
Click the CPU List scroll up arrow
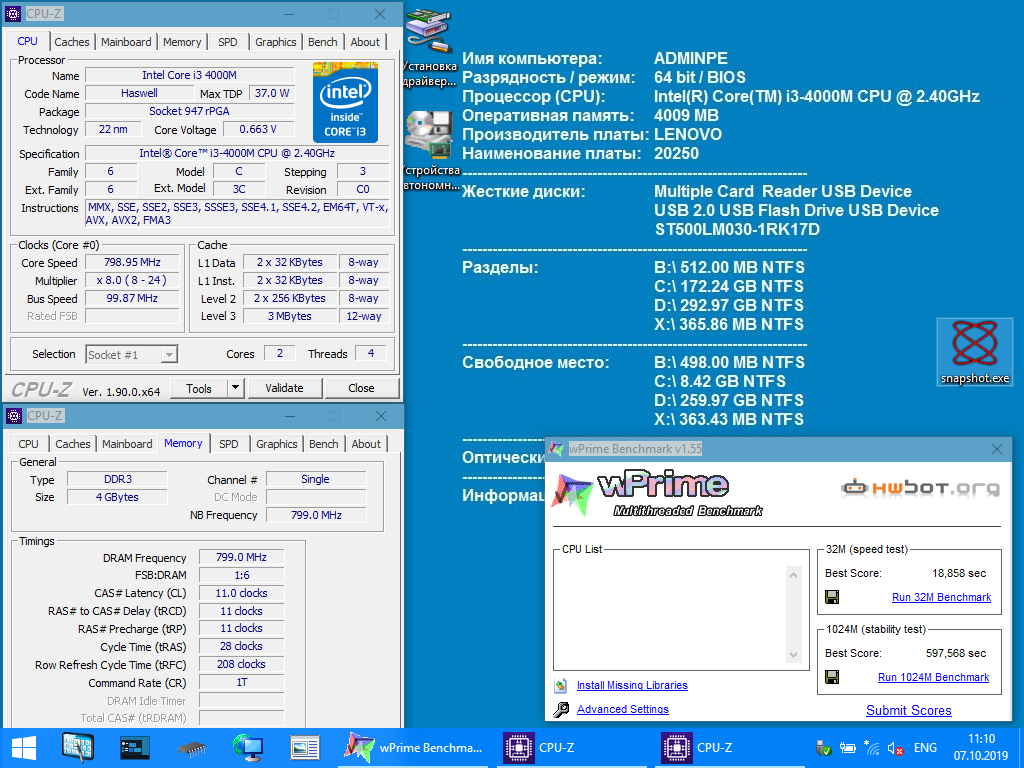coord(793,575)
